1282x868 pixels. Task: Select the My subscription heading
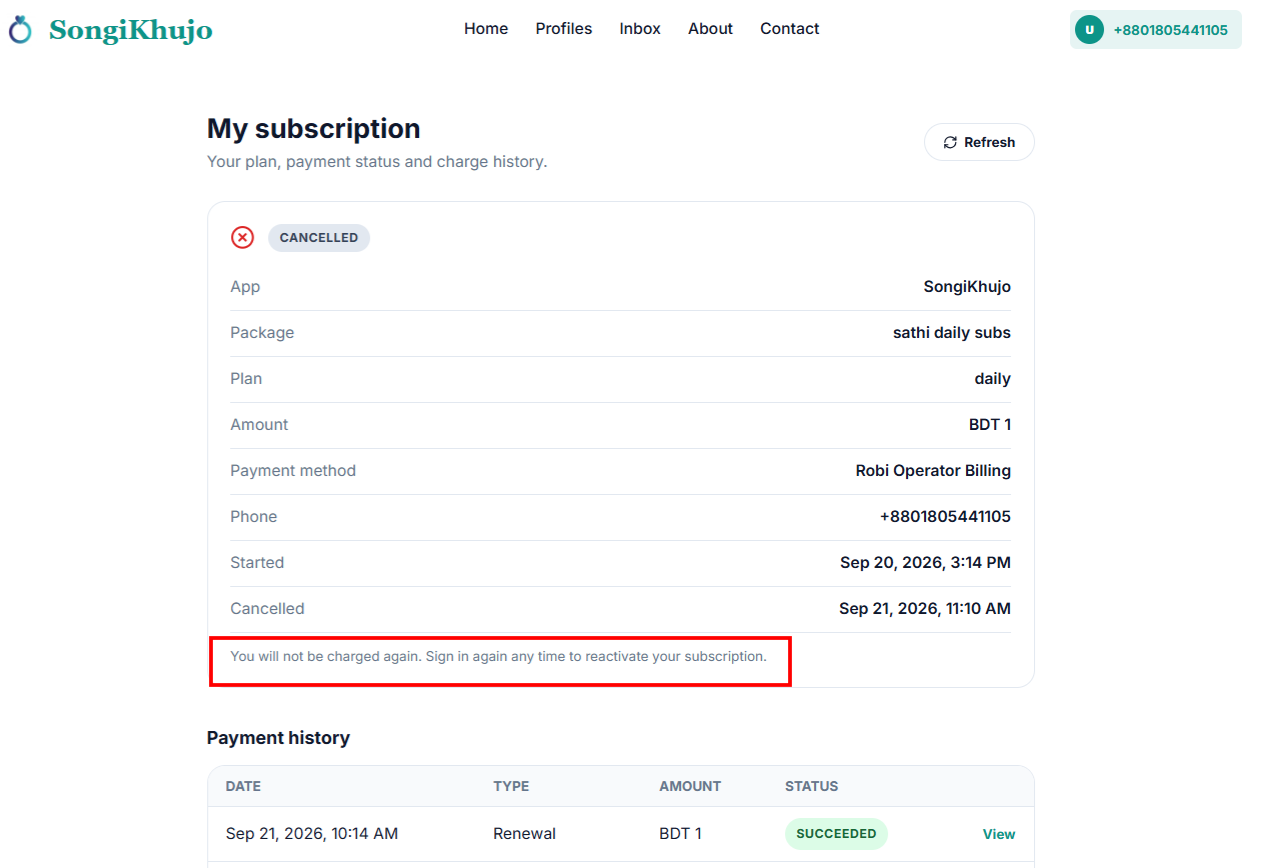(x=314, y=129)
